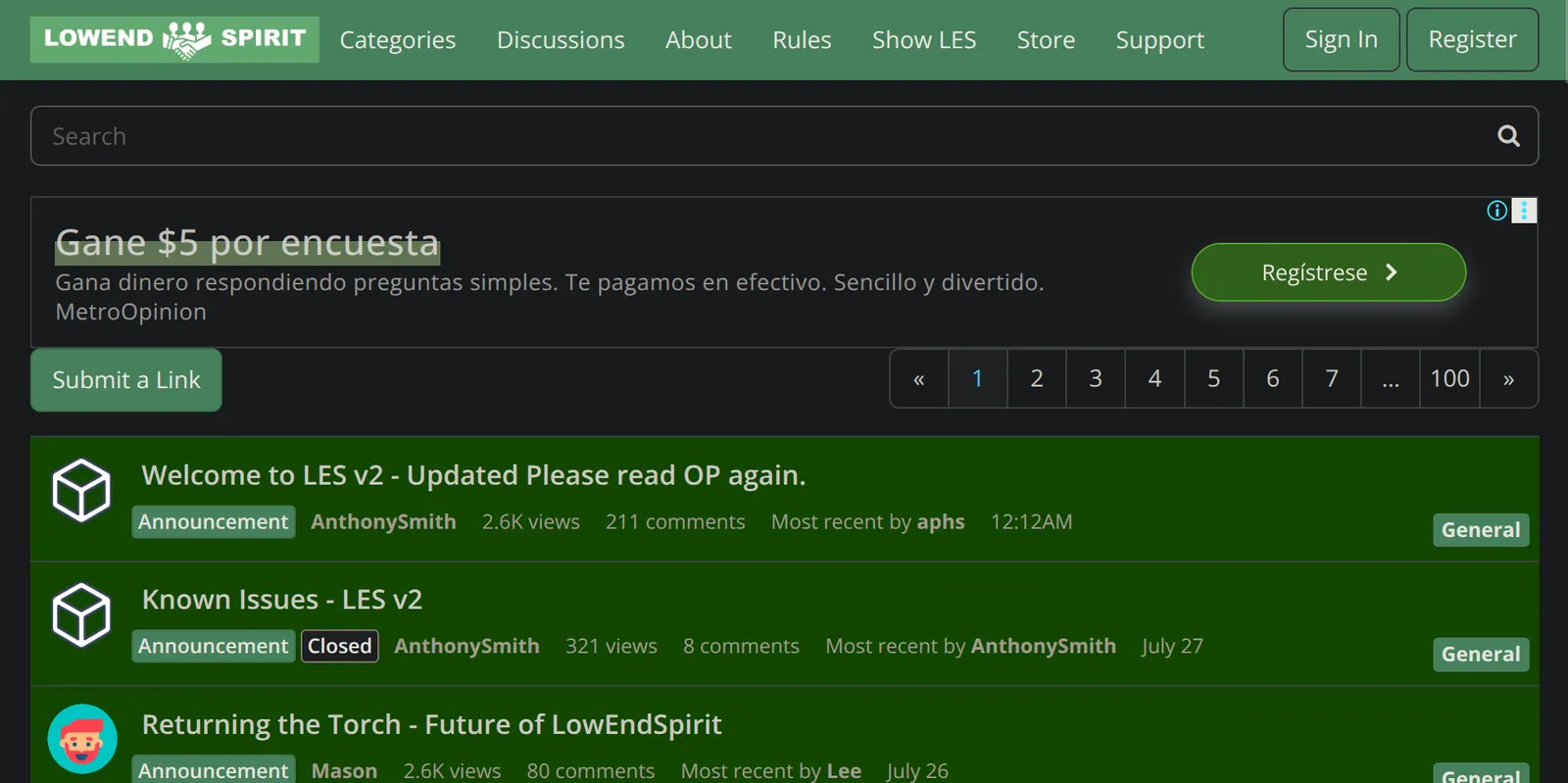Image resolution: width=1568 pixels, height=783 pixels.
Task: Click Announcement tag on Welcome thread
Action: pyautogui.click(x=214, y=522)
